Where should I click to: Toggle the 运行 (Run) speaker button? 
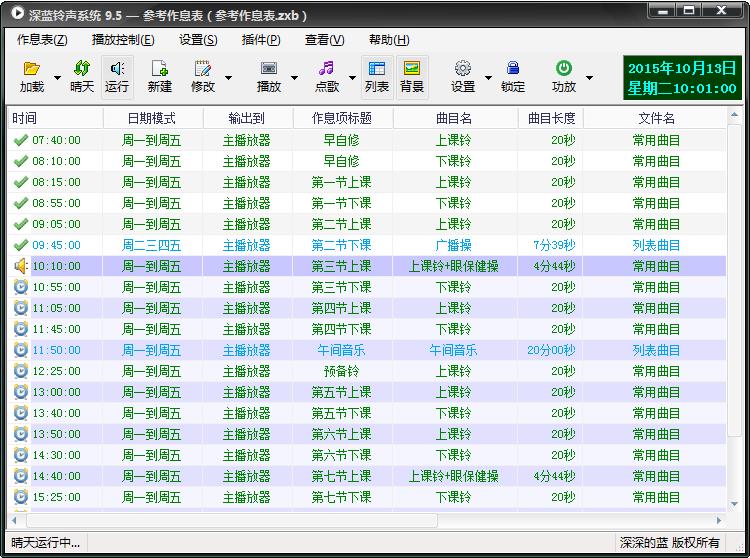tap(117, 77)
